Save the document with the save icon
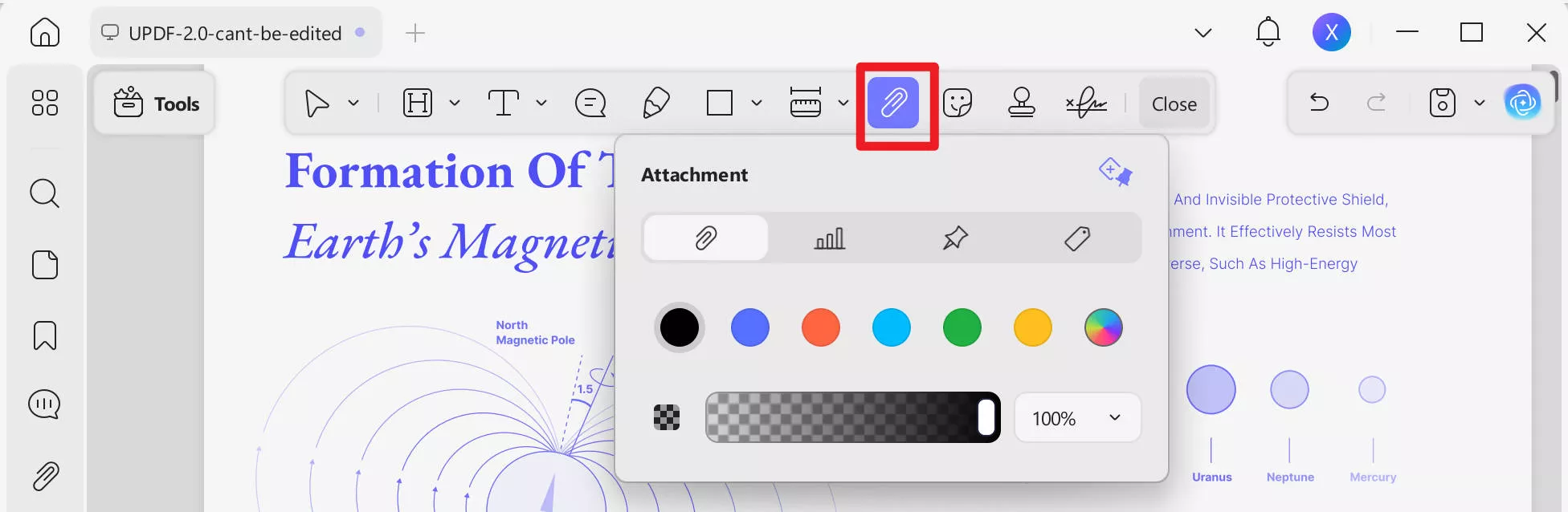The width and height of the screenshot is (1568, 512). pos(1443,103)
